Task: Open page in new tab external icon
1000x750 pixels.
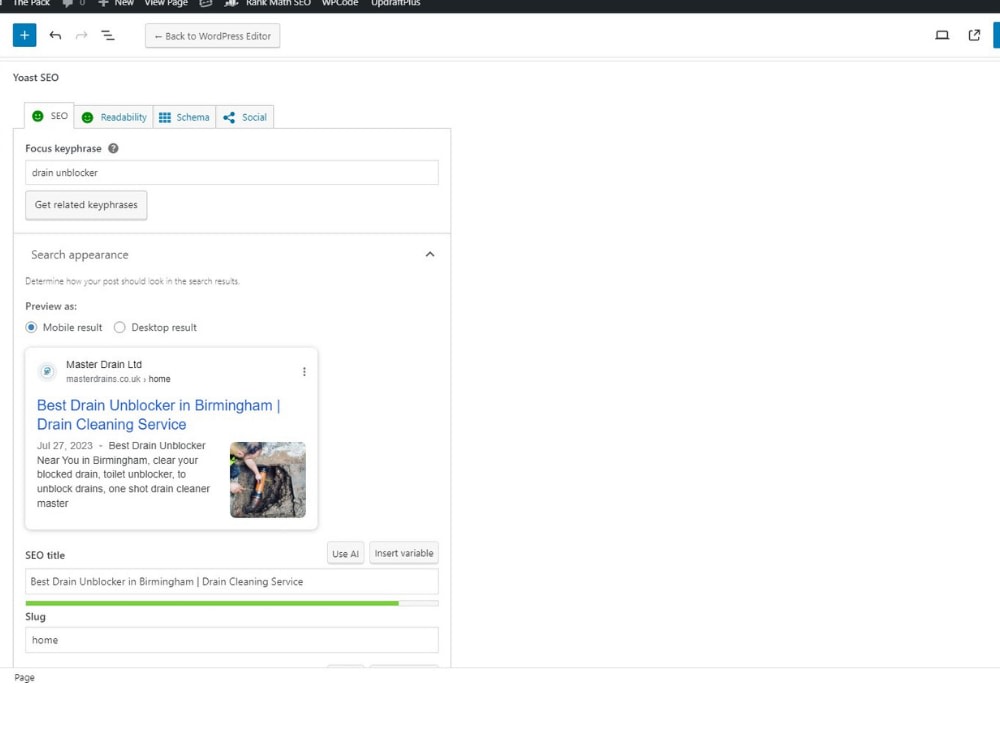Action: [974, 36]
